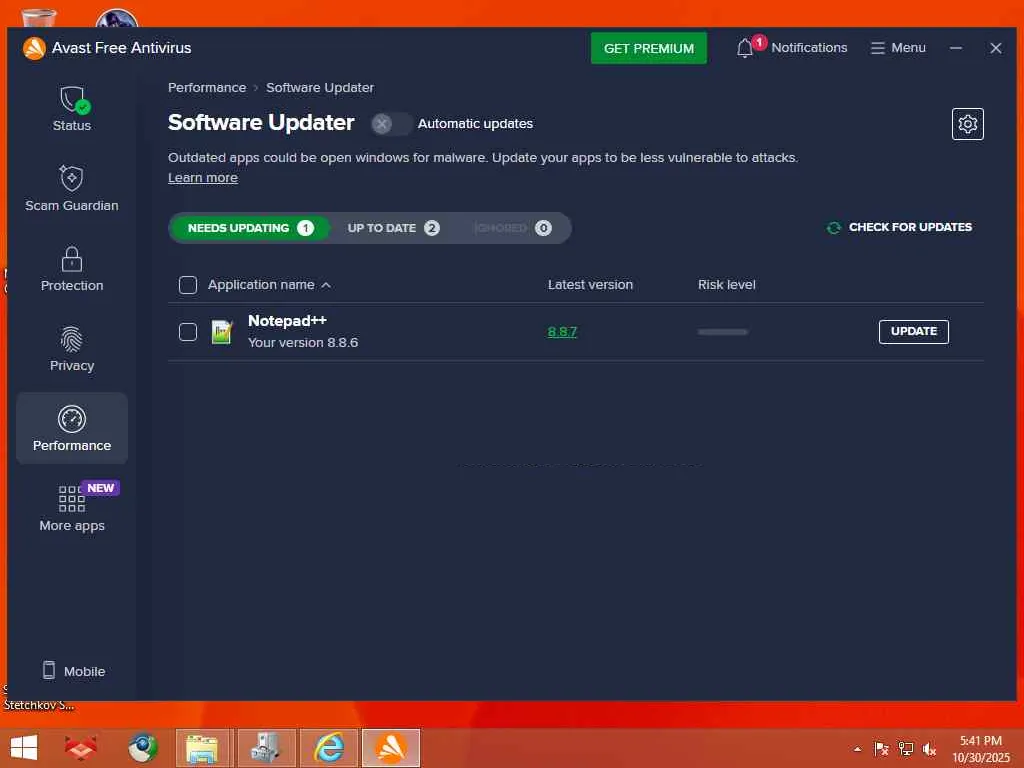The width and height of the screenshot is (1024, 768).
Task: Click the Avast logo in title bar
Action: click(x=34, y=48)
